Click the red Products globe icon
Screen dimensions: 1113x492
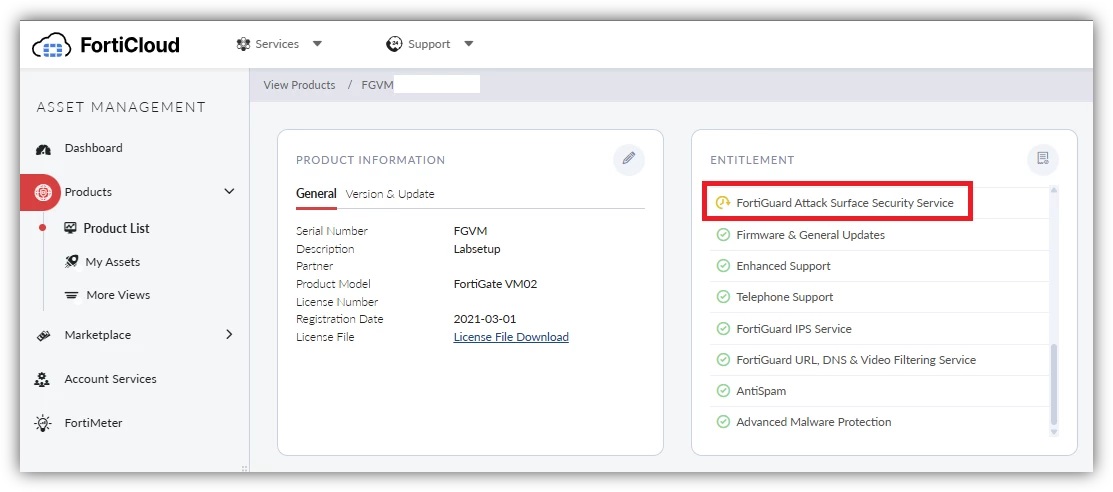42,192
